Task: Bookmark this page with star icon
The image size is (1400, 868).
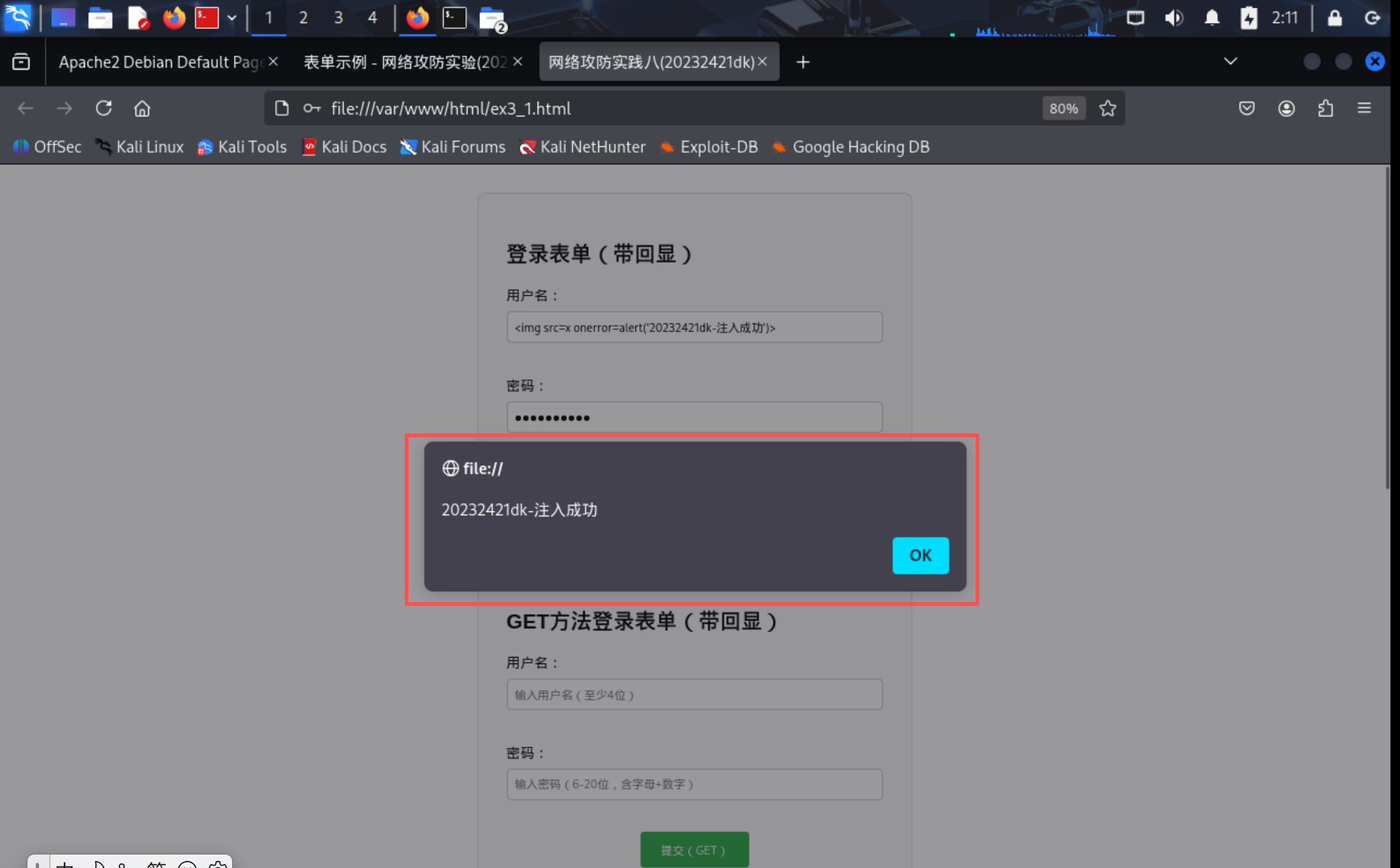Action: point(1107,108)
